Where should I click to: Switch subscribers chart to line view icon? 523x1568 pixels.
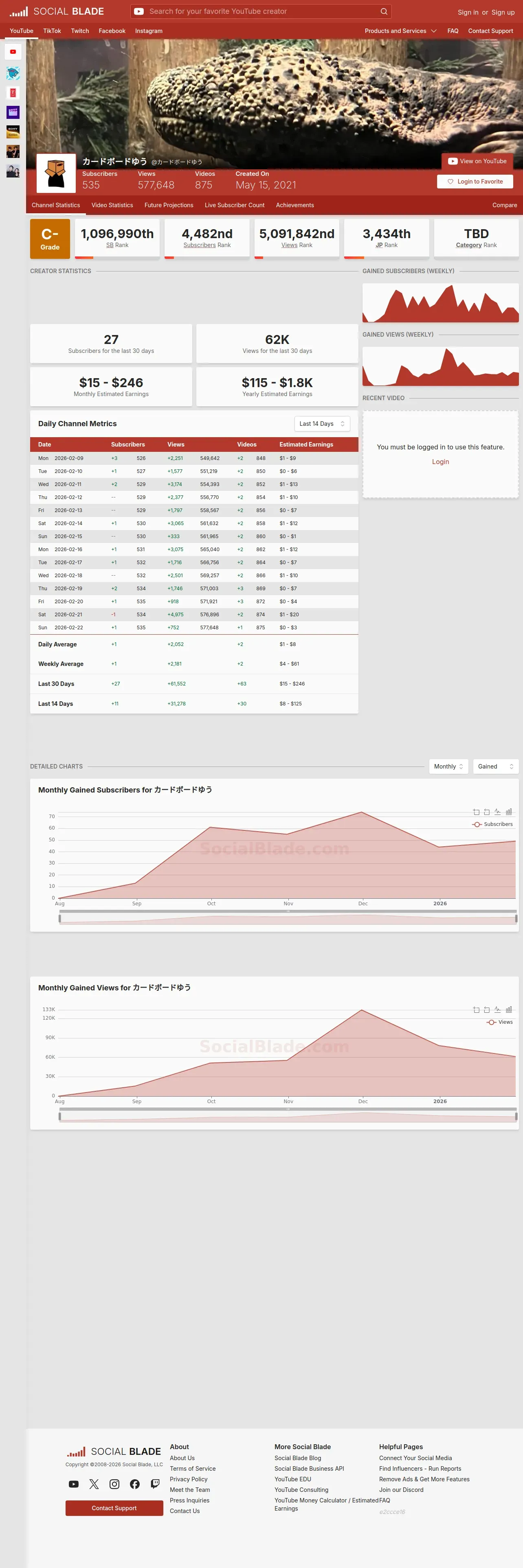pyautogui.click(x=497, y=812)
